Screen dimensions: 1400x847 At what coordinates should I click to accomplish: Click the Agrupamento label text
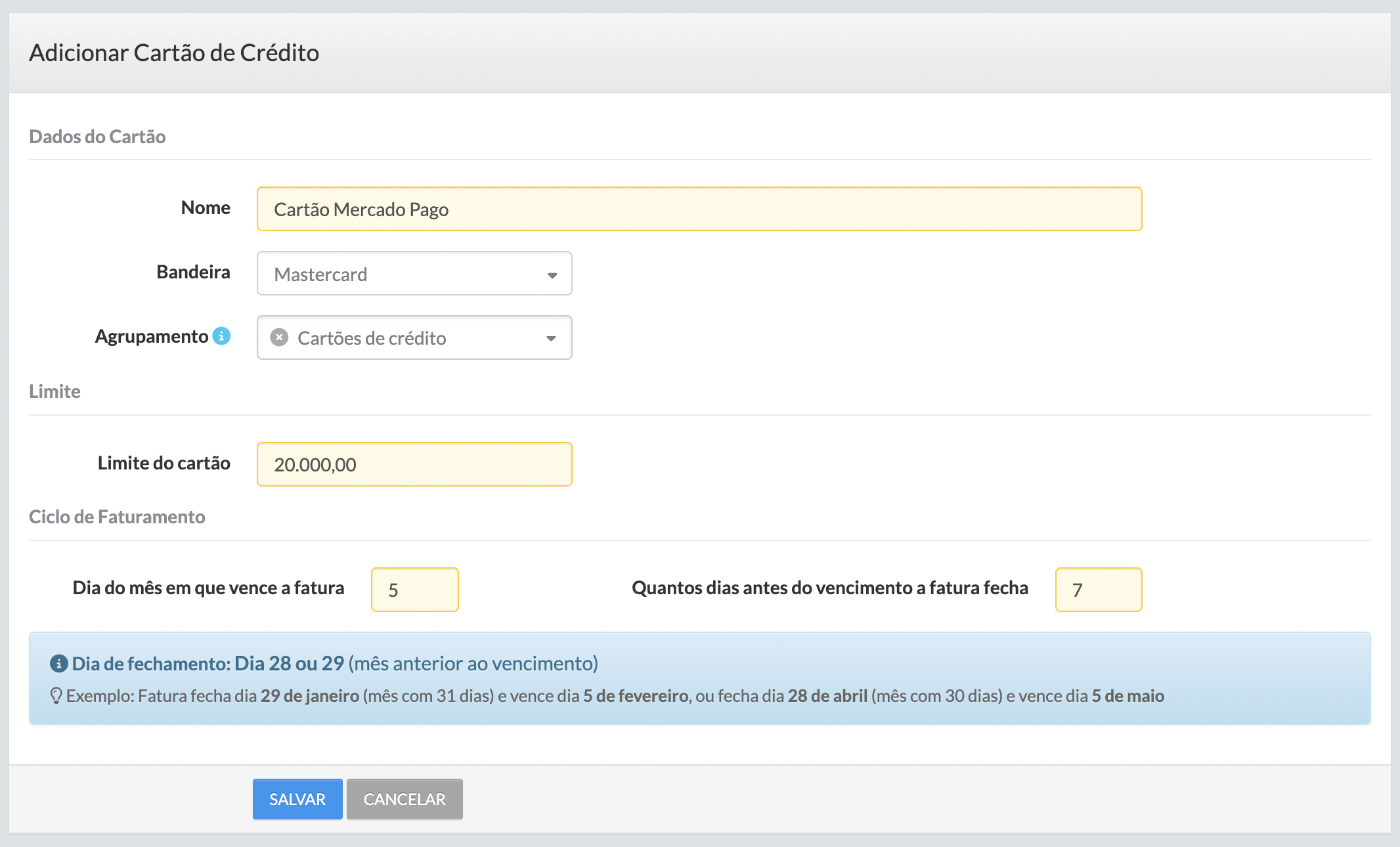(x=151, y=336)
